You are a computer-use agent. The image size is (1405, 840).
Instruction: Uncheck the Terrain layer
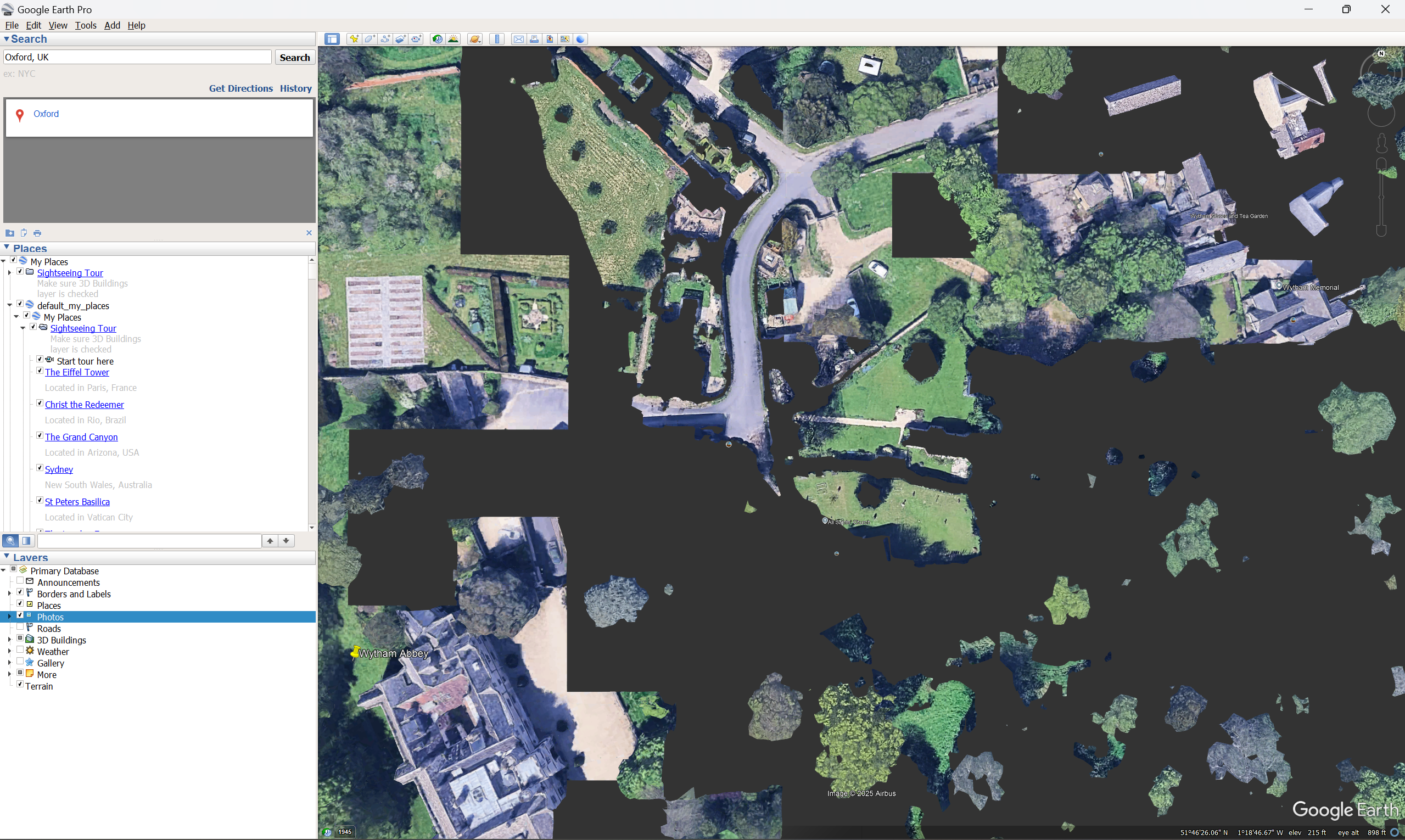coord(20,685)
